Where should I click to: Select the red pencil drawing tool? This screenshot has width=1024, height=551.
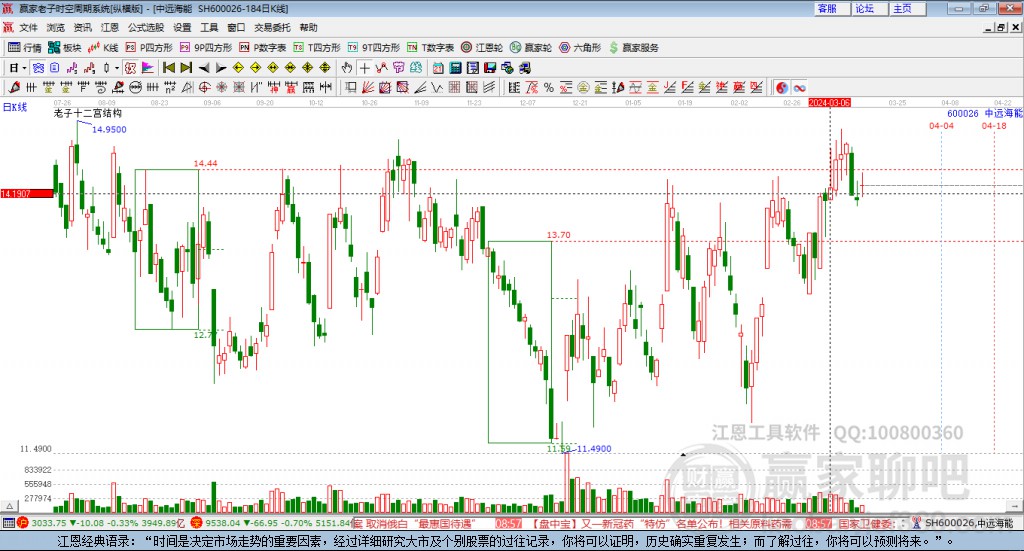pos(14,87)
